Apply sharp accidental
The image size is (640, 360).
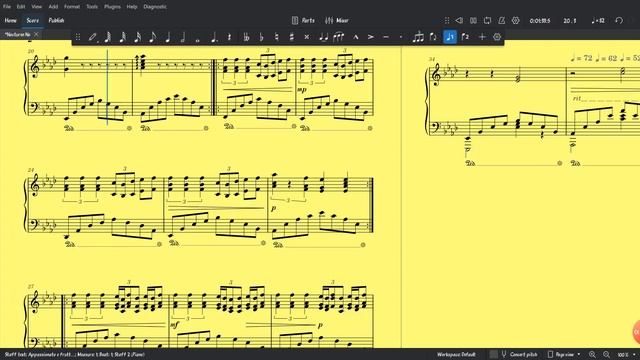tap(291, 37)
